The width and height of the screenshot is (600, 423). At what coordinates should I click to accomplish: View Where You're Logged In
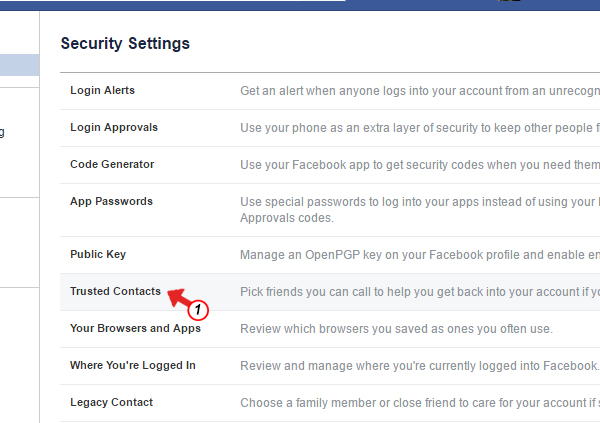point(133,366)
